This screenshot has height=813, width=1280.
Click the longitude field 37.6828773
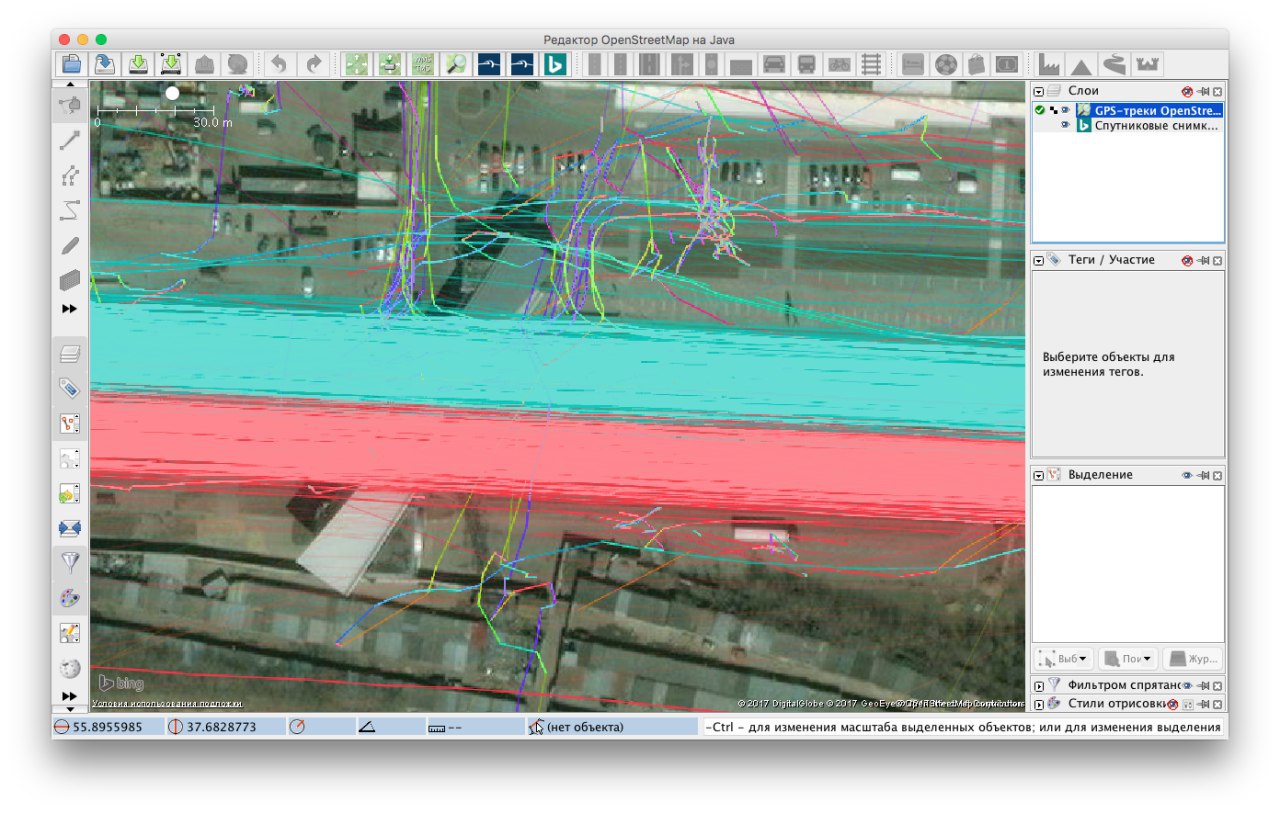(x=224, y=727)
